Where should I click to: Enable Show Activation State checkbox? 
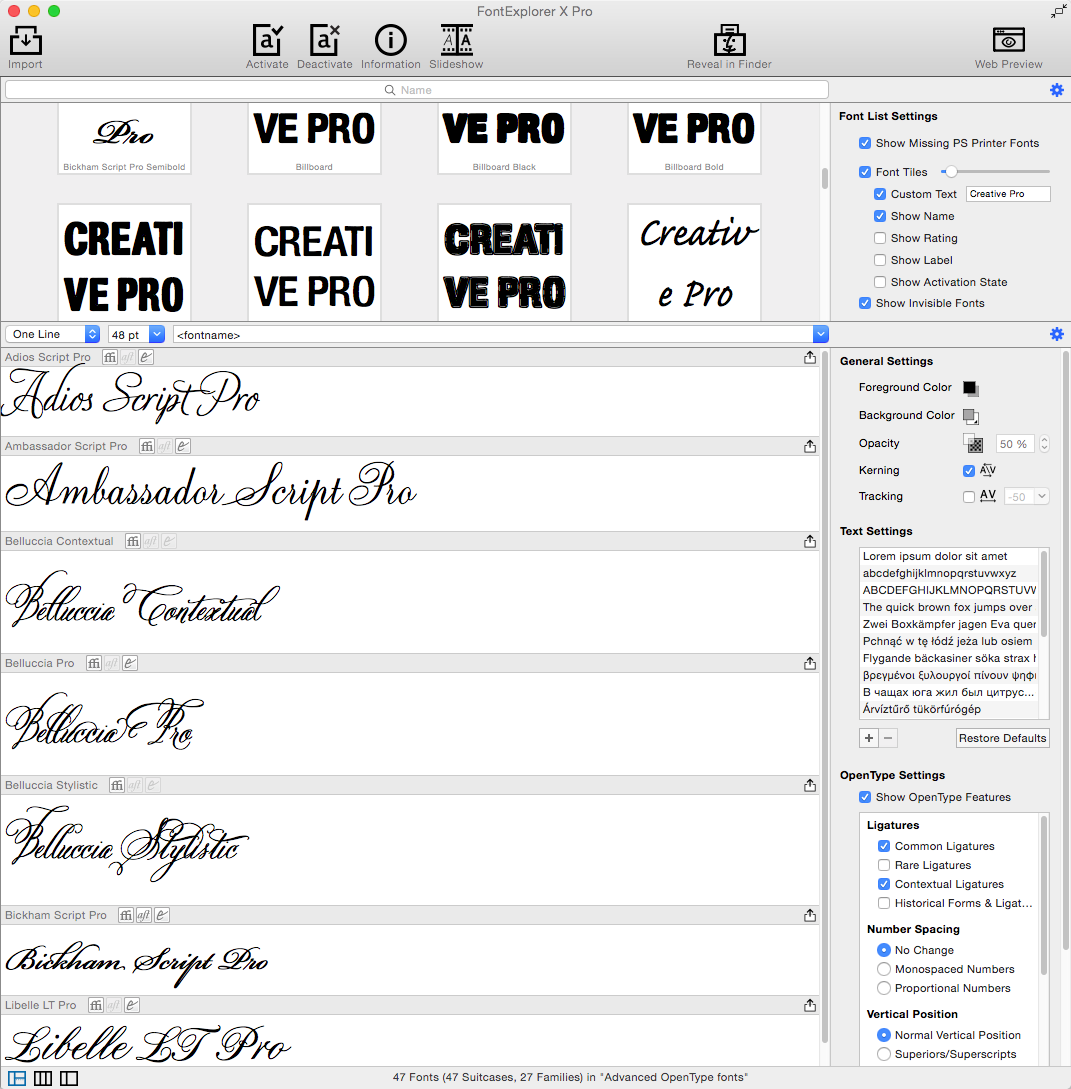click(880, 282)
